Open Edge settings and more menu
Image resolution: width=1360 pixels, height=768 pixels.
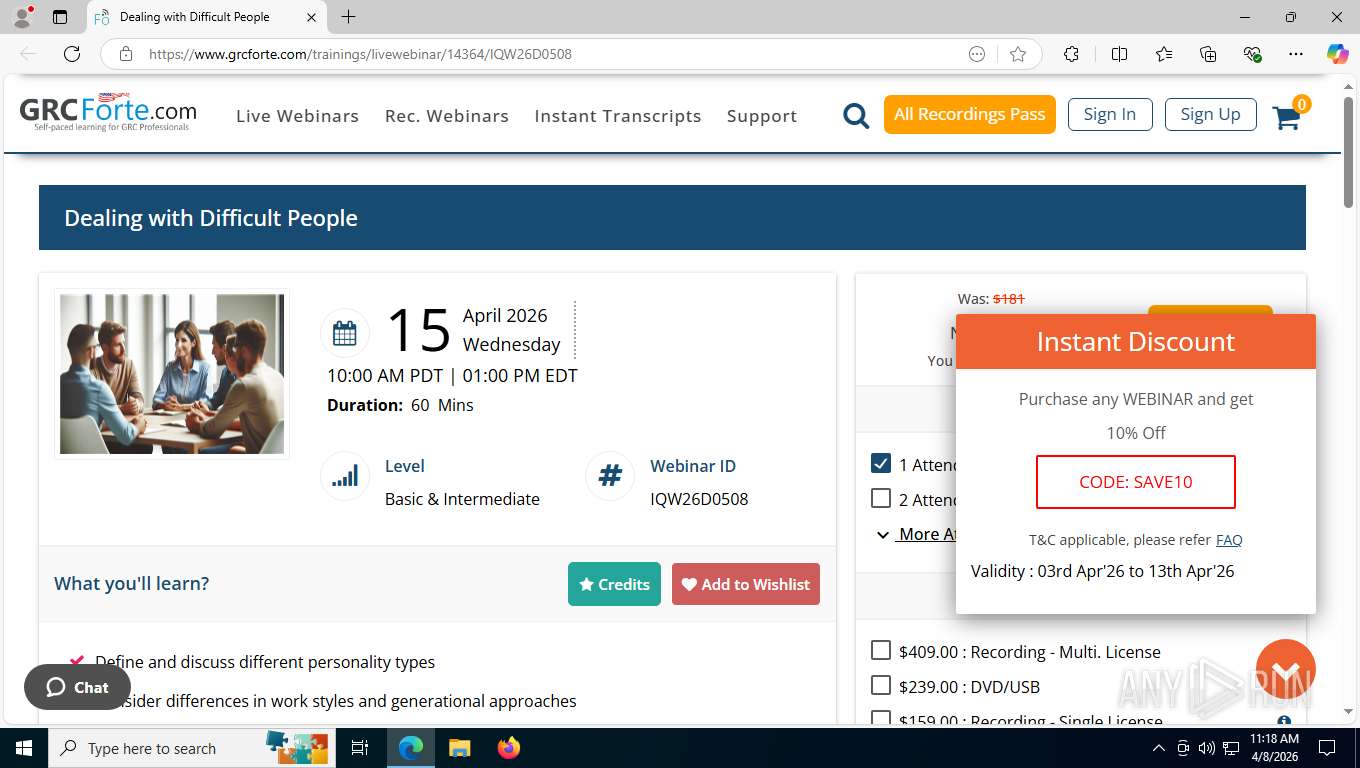[1296, 54]
